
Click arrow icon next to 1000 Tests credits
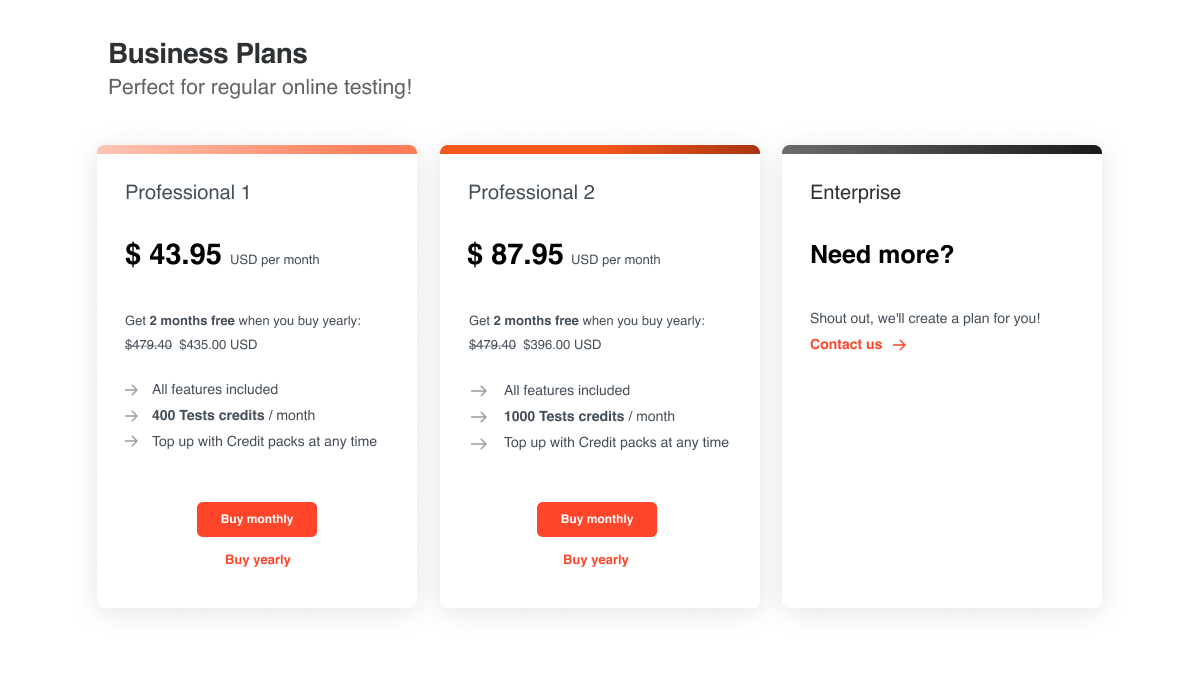[x=479, y=417]
